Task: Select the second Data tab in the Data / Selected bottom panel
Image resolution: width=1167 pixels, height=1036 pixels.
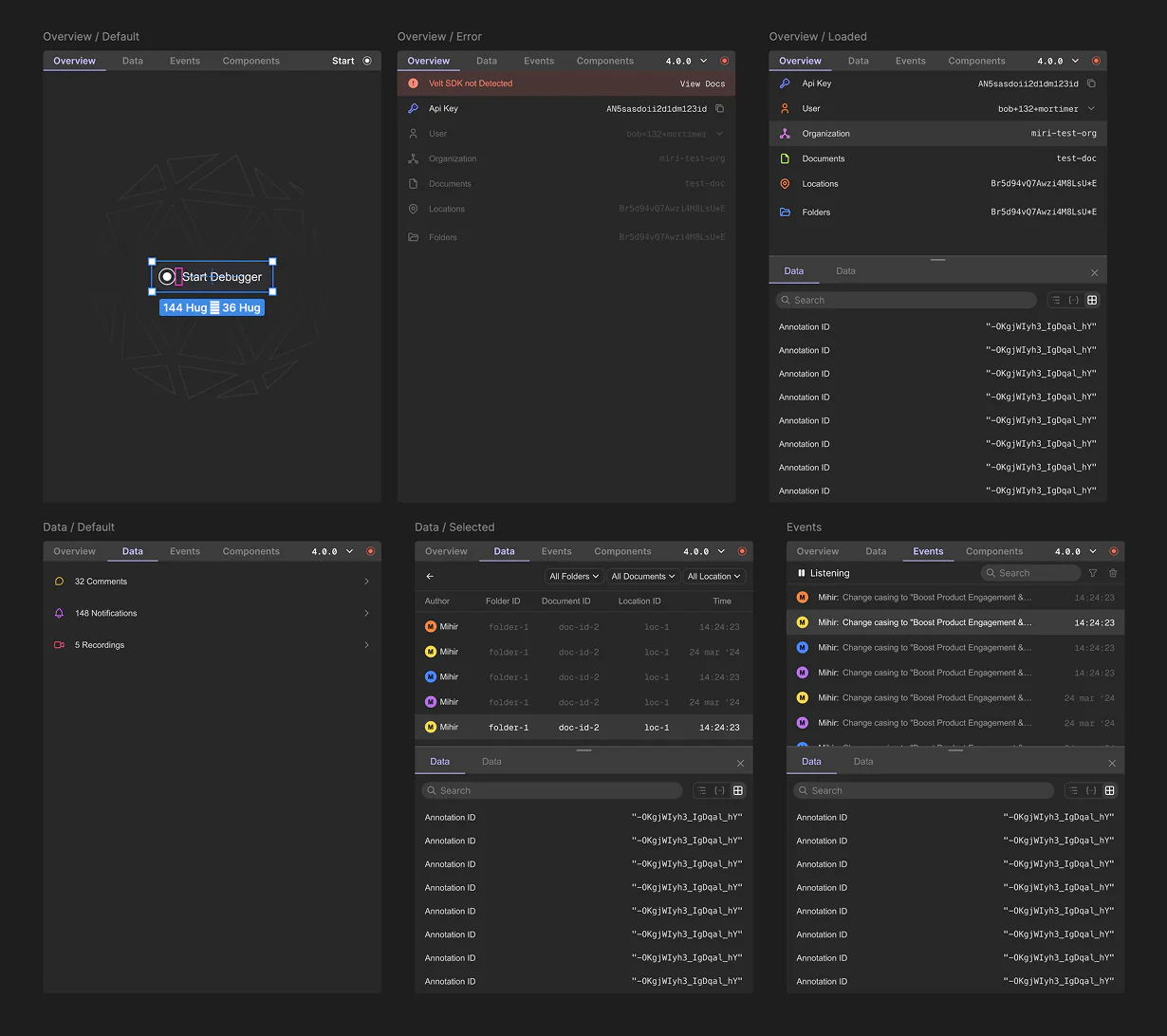Action: (x=491, y=761)
